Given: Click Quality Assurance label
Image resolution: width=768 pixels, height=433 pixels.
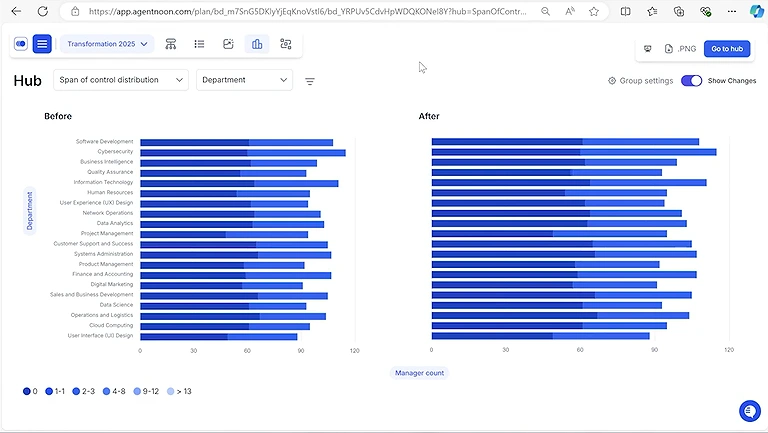Looking at the screenshot, I should 110,172.
